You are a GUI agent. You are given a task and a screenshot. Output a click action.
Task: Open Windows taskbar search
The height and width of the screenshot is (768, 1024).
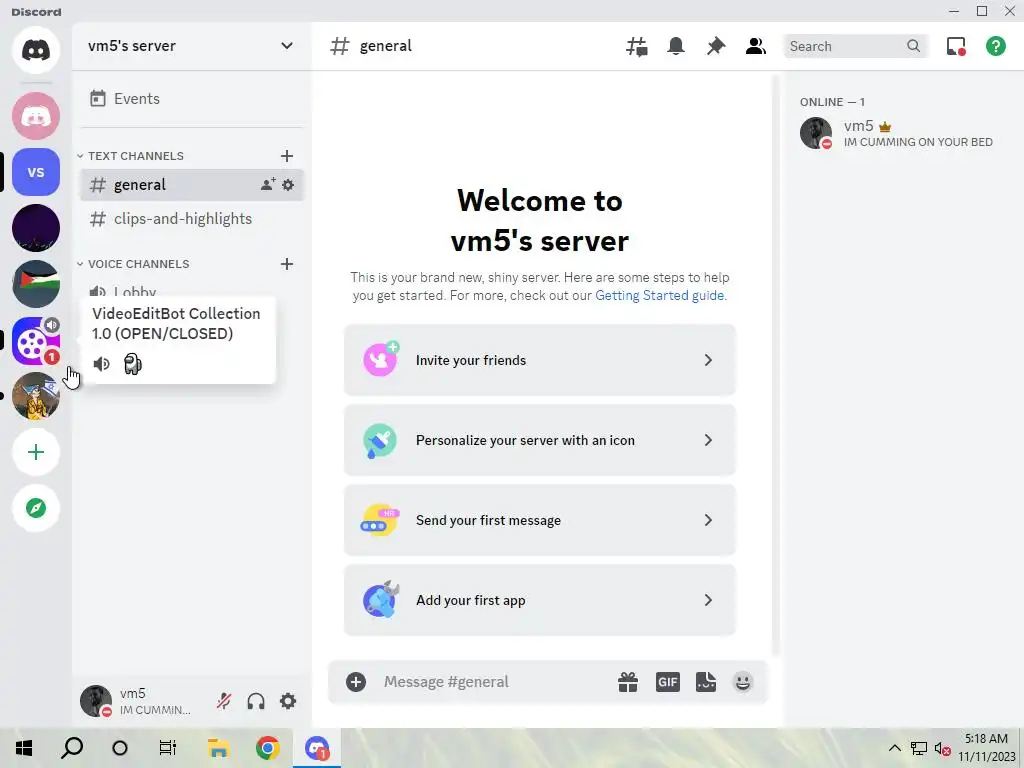click(x=72, y=748)
